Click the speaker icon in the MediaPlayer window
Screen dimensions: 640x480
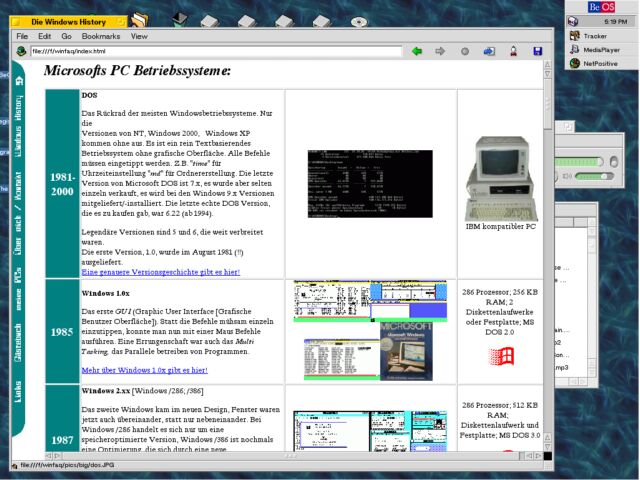[567, 176]
